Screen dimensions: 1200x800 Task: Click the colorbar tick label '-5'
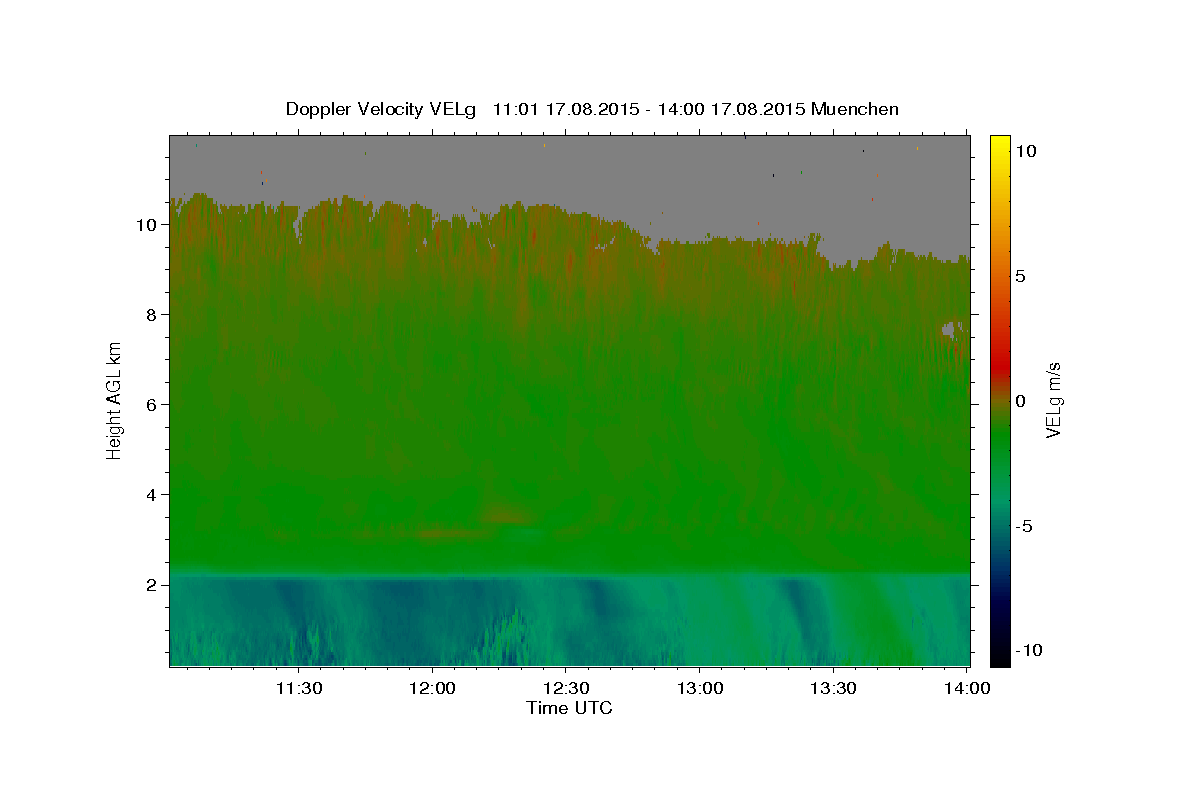[1025, 525]
